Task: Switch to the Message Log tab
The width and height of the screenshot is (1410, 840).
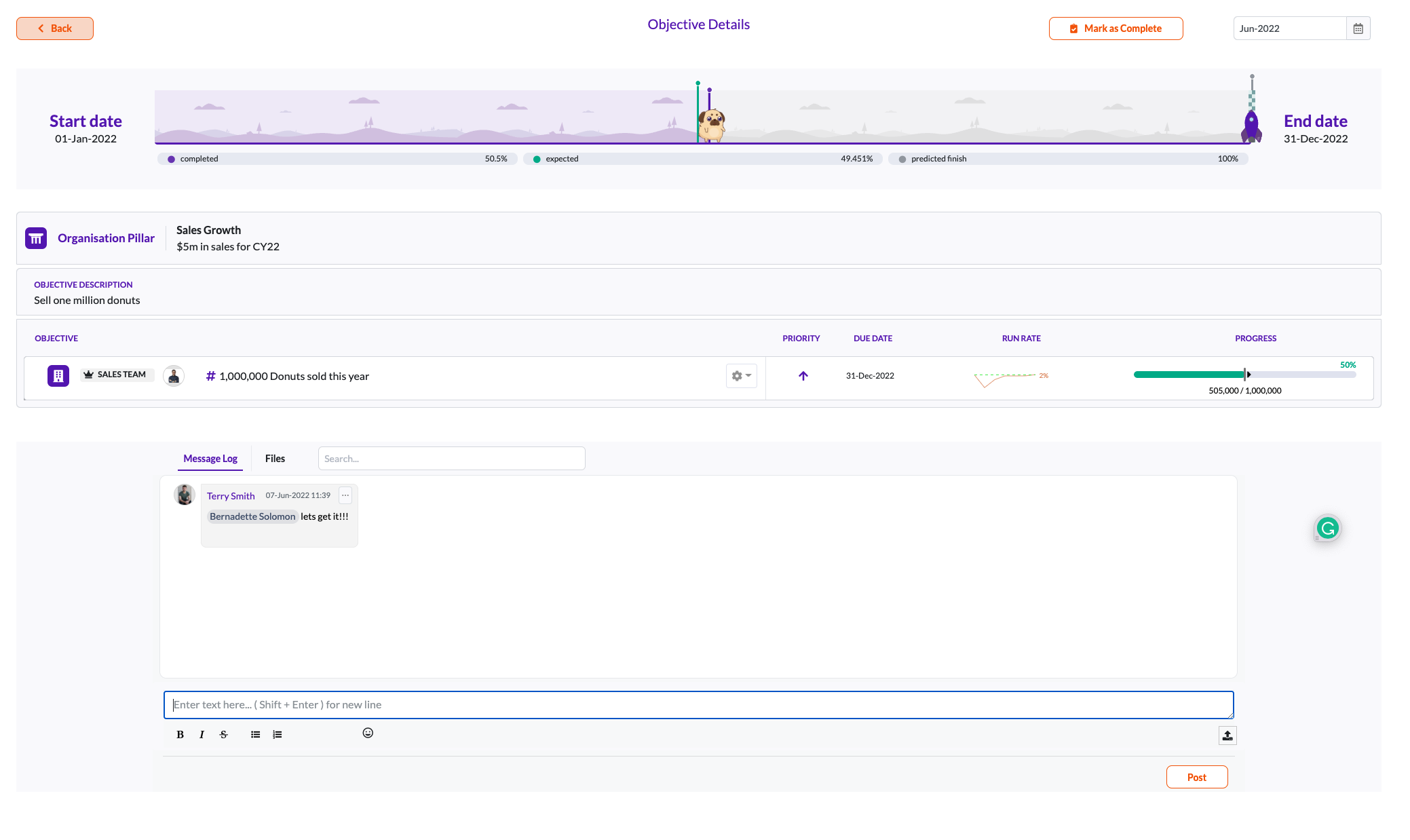Action: (210, 459)
